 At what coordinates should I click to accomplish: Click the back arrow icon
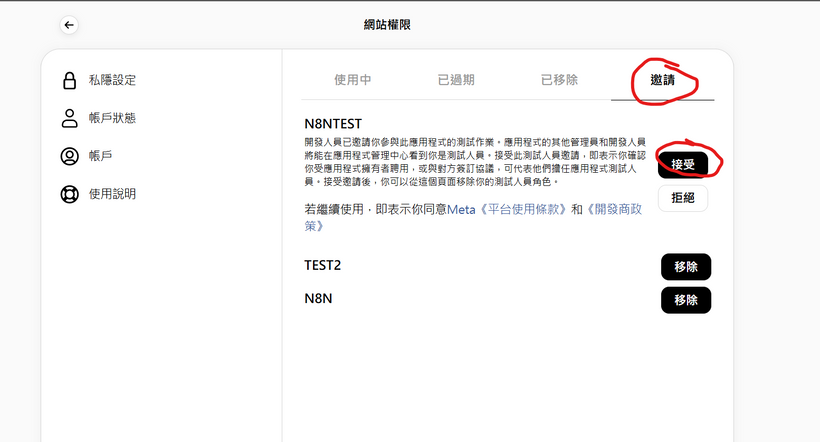click(69, 25)
